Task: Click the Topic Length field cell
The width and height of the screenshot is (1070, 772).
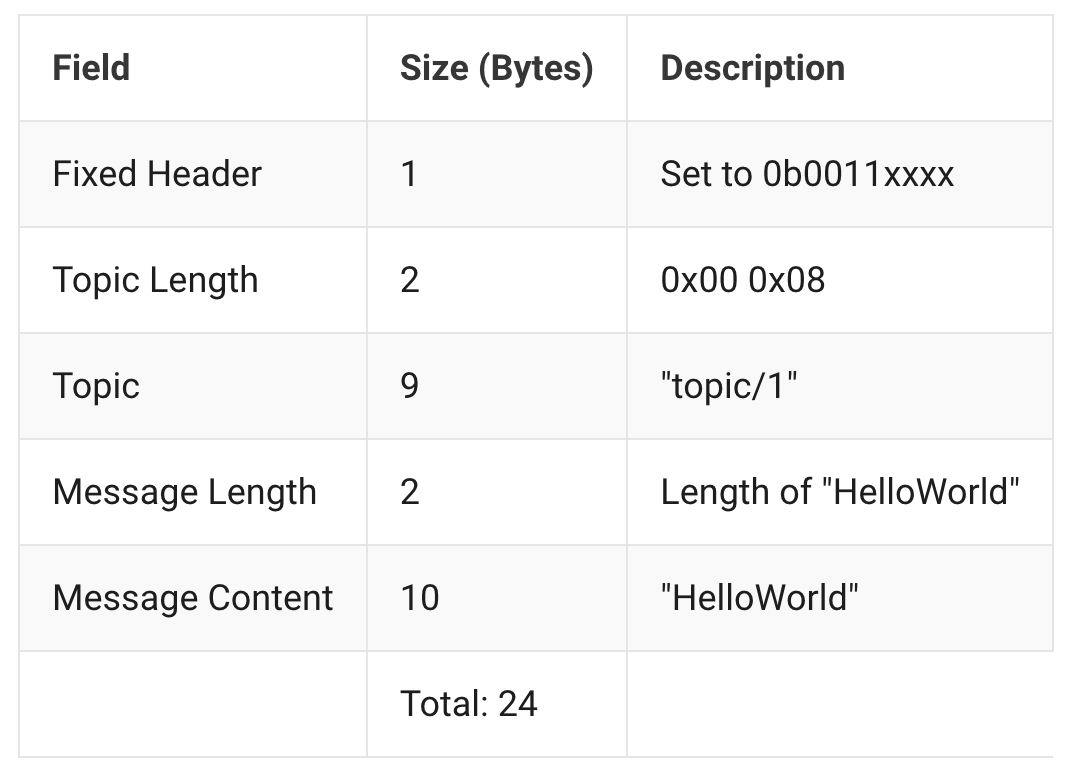Action: (x=155, y=280)
